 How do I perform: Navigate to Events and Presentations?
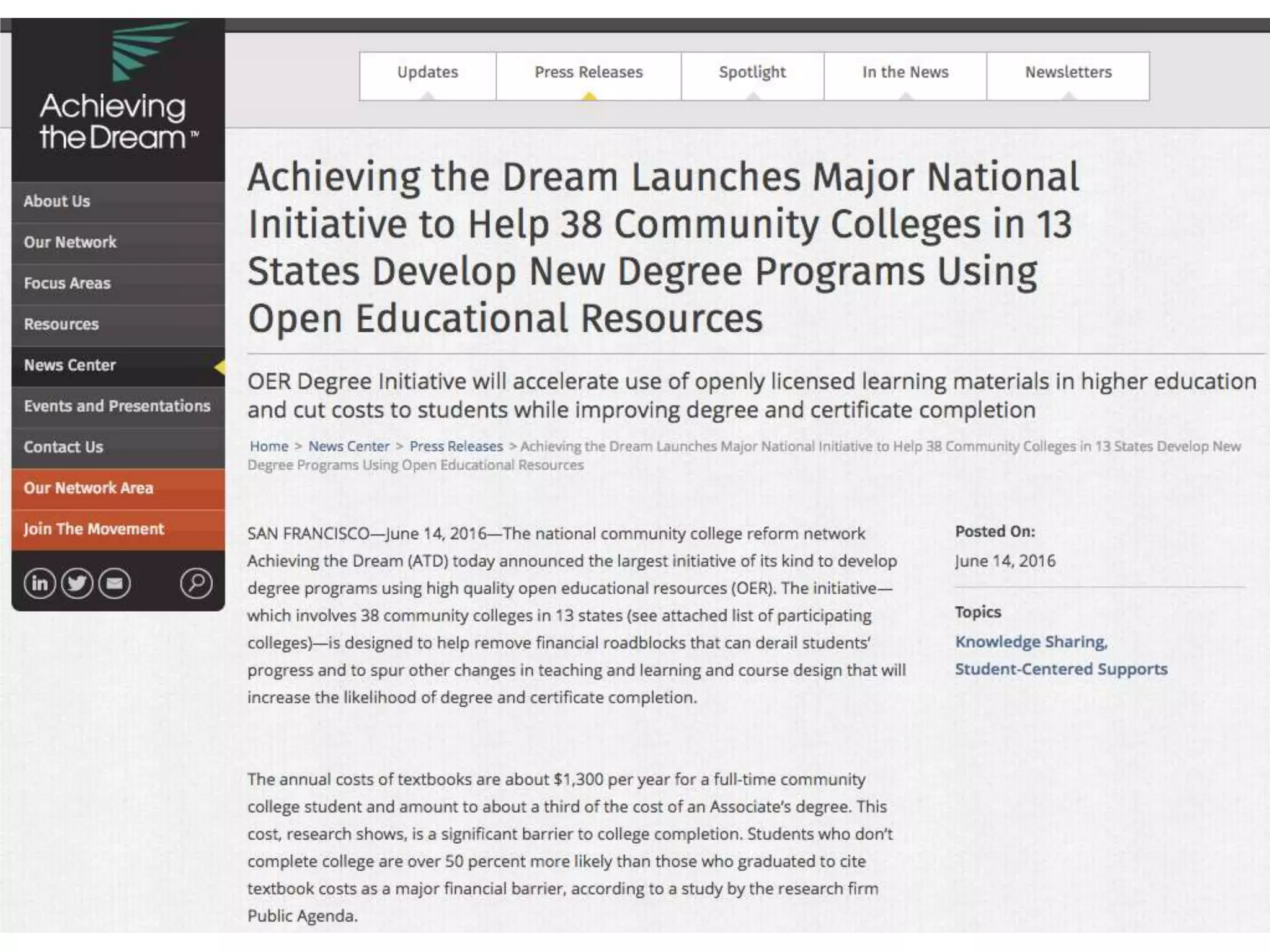click(117, 406)
